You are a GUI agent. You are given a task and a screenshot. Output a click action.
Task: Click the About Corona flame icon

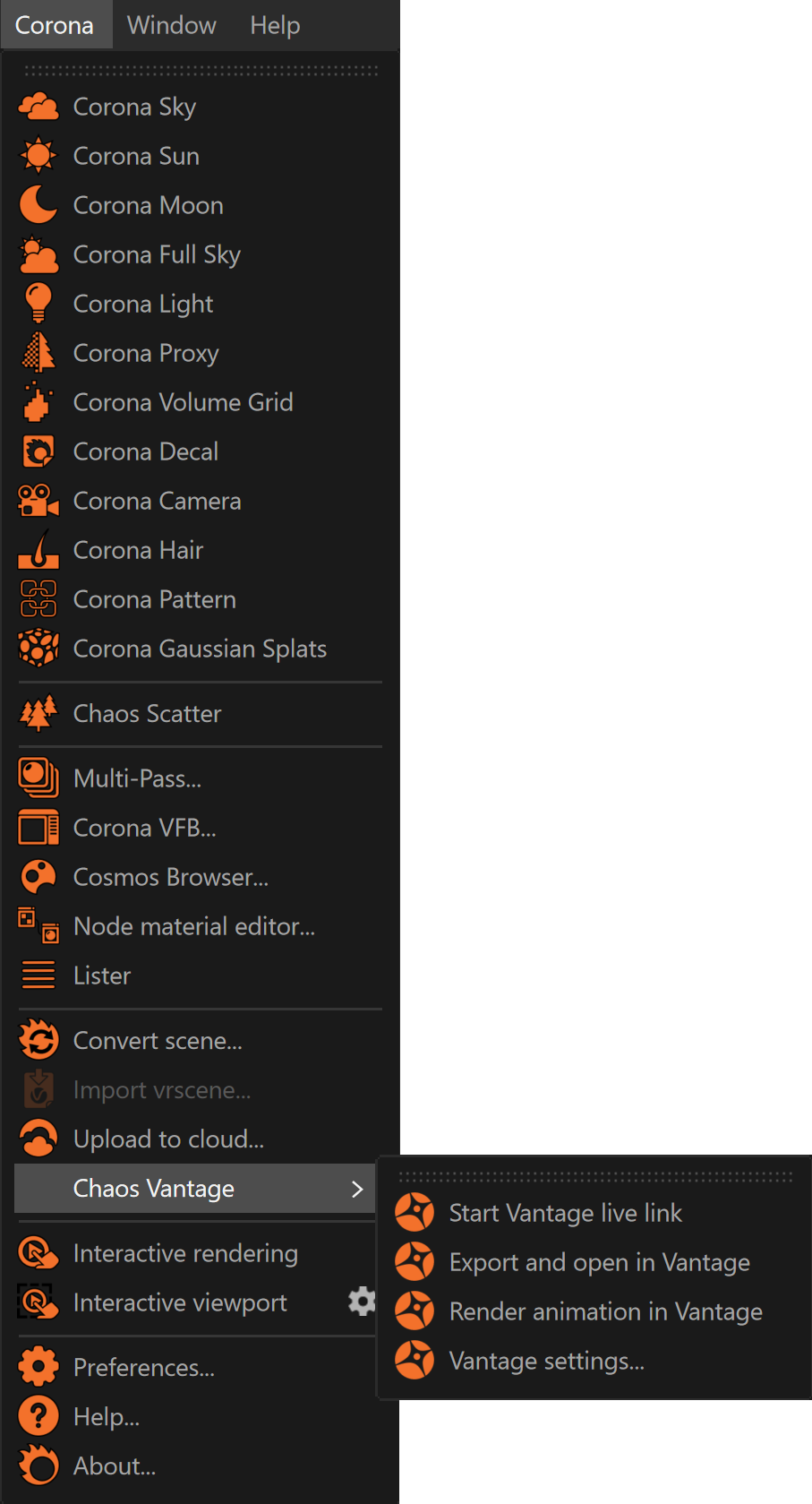point(38,1465)
